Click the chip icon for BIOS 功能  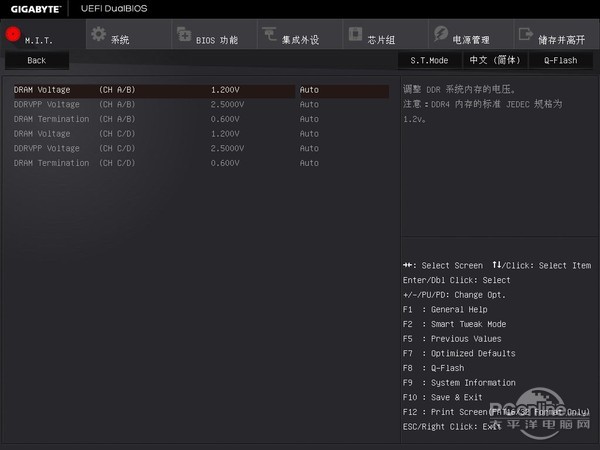point(184,34)
